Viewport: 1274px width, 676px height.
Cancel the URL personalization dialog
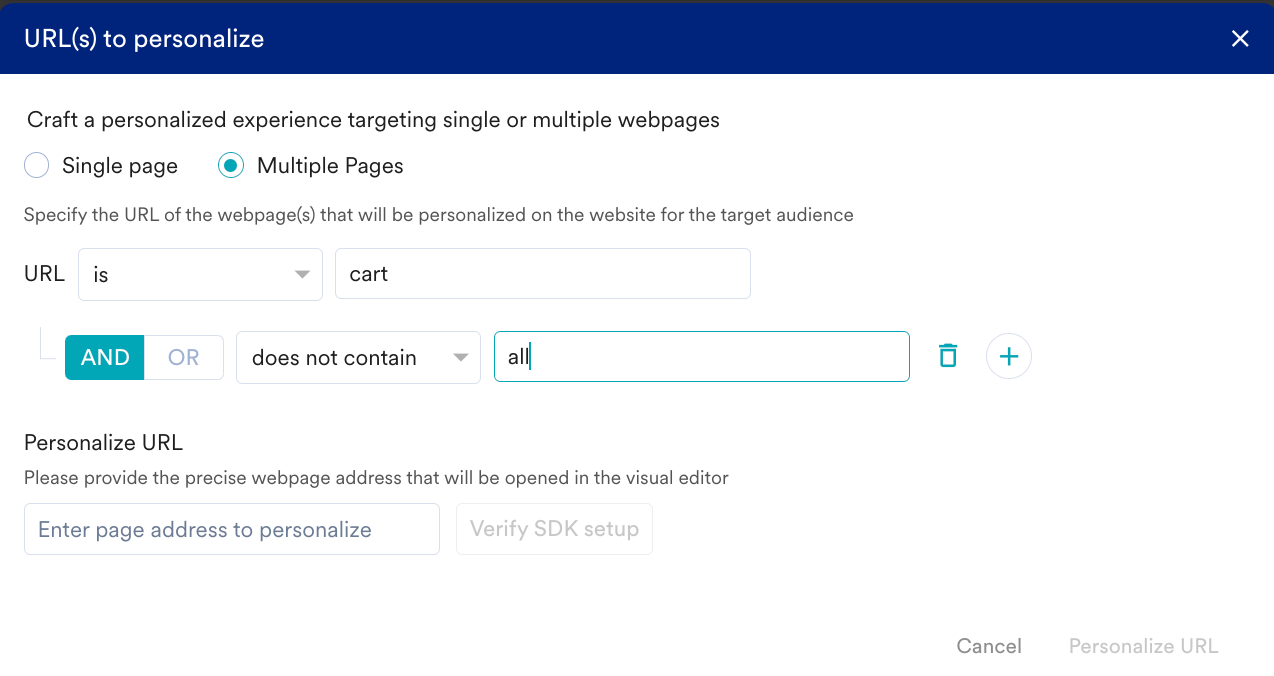[989, 646]
